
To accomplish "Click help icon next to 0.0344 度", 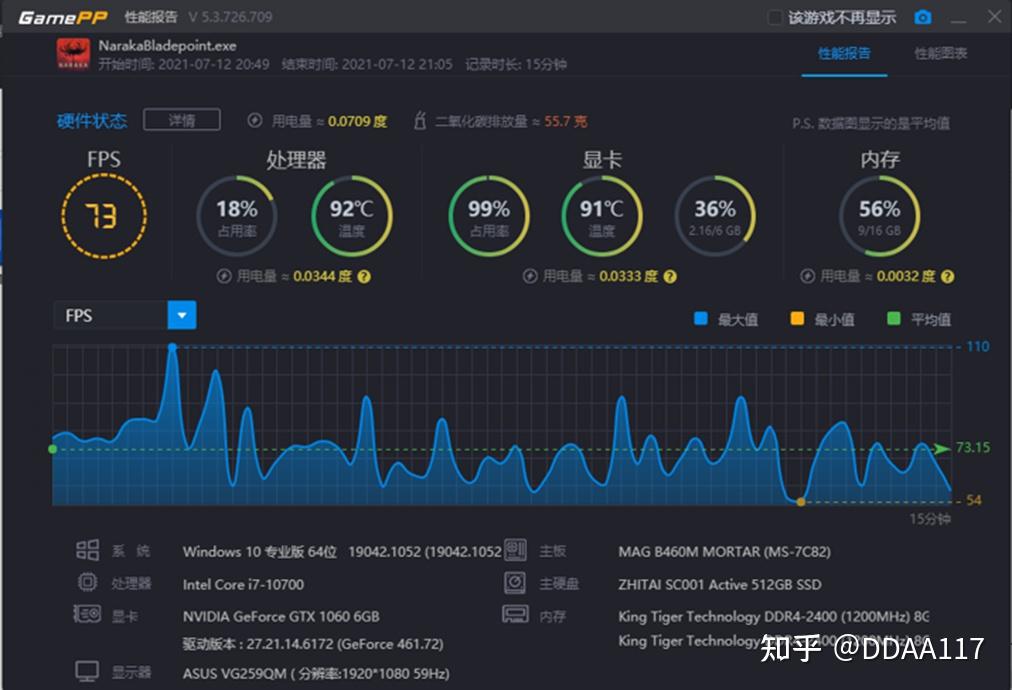I will click(364, 277).
